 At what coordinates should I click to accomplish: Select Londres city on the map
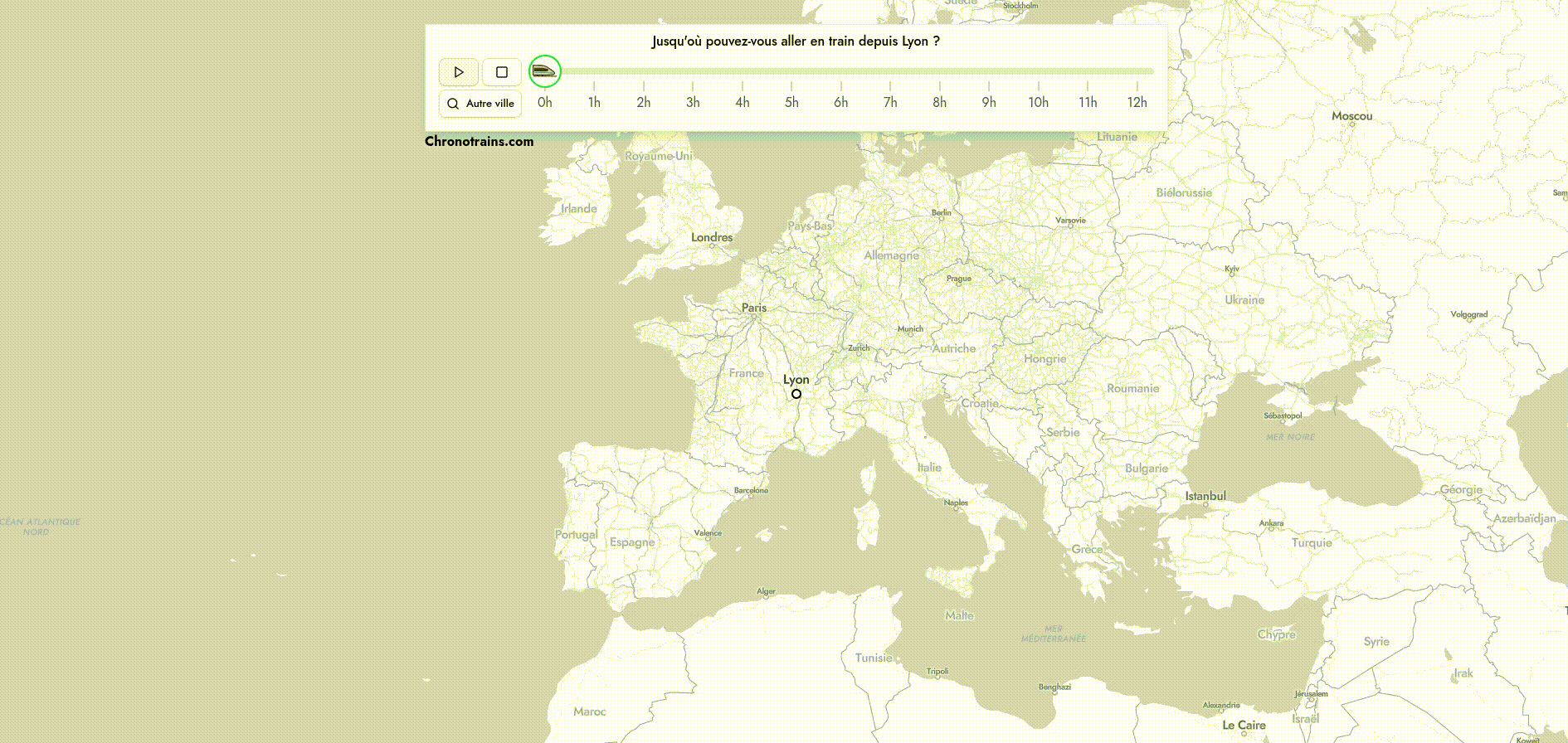pos(712,238)
